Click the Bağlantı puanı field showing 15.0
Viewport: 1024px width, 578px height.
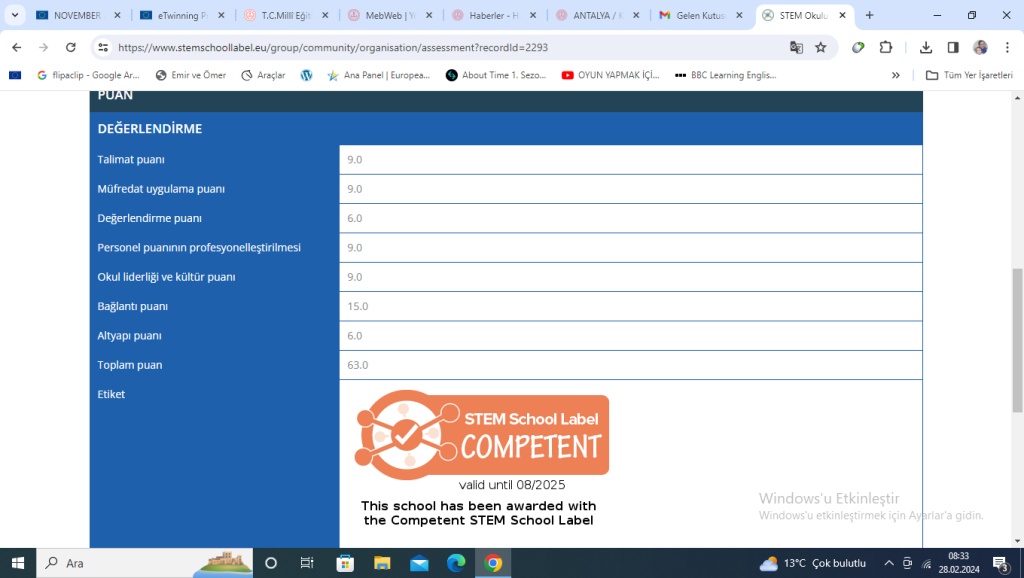[x=630, y=306]
